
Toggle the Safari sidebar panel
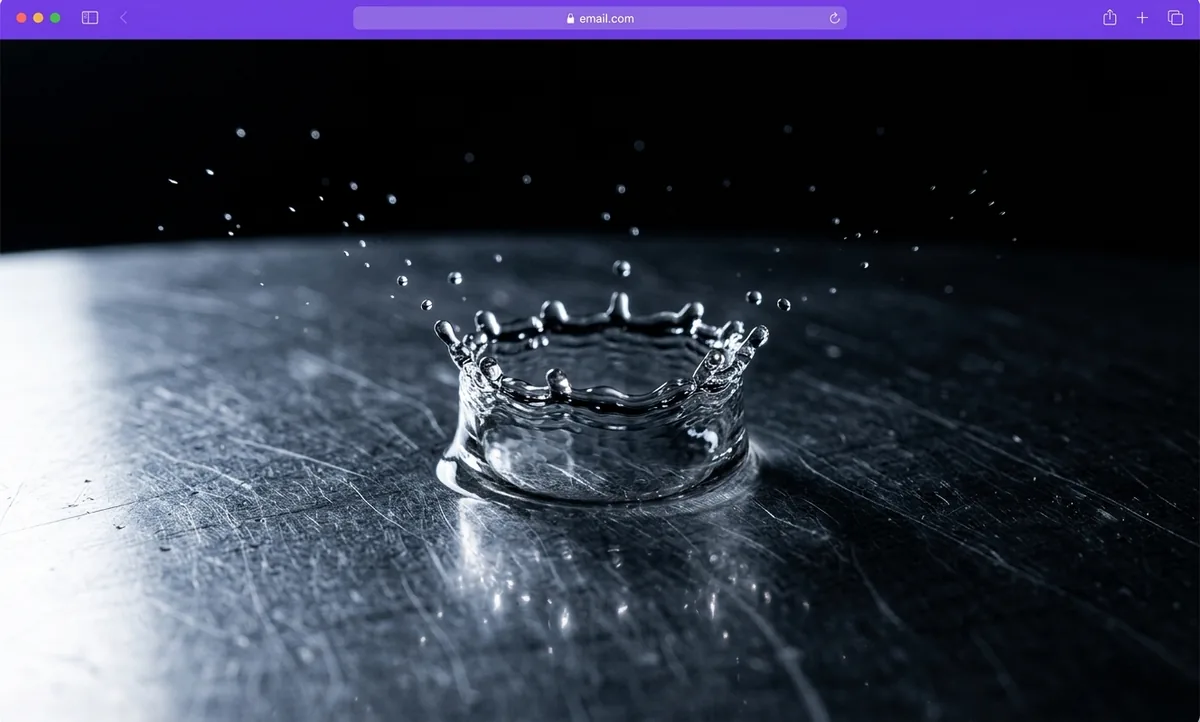click(90, 18)
